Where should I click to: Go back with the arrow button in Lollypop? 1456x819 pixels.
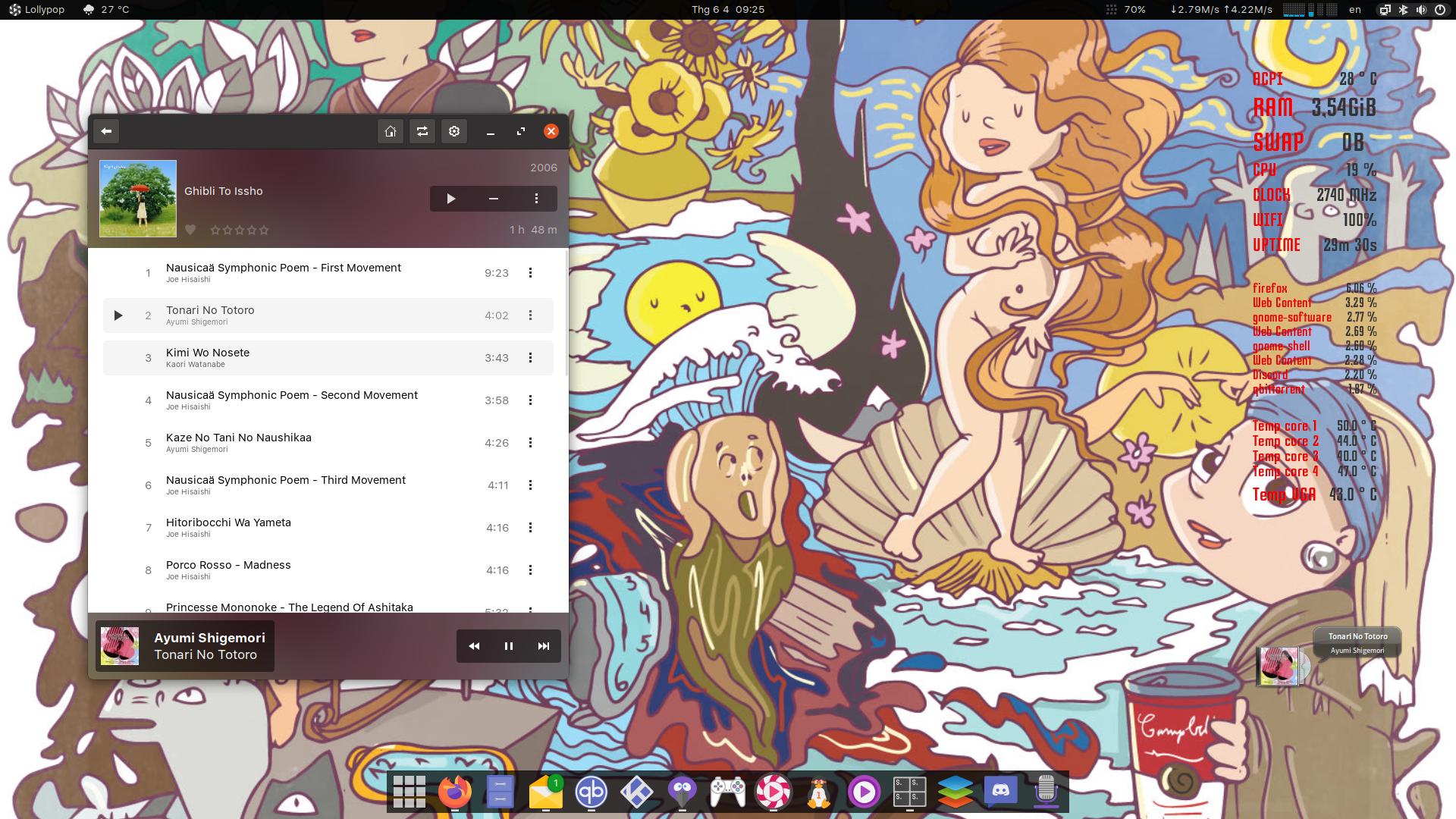point(106,131)
